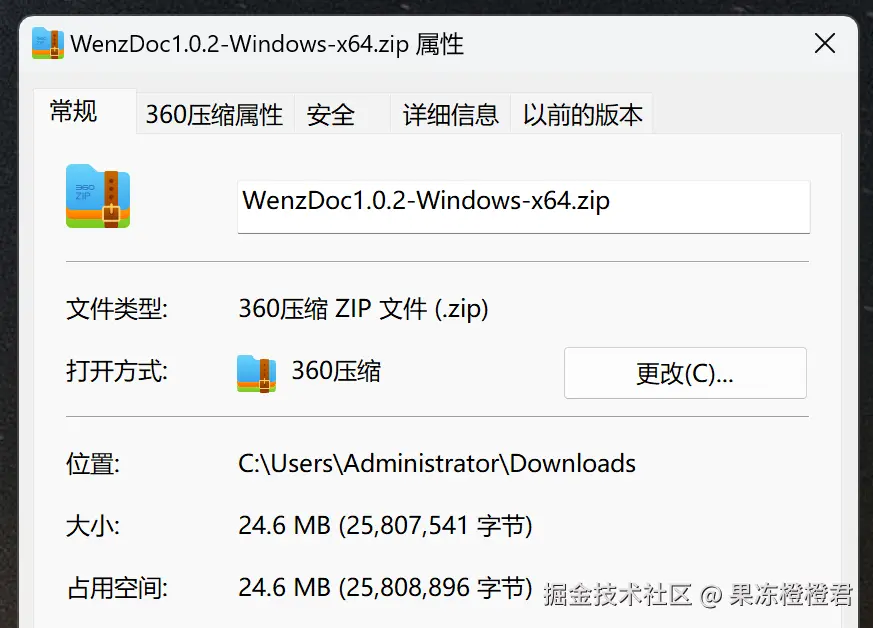Switch to the 360压缩属性 tab
The height and width of the screenshot is (628, 873).
(214, 115)
